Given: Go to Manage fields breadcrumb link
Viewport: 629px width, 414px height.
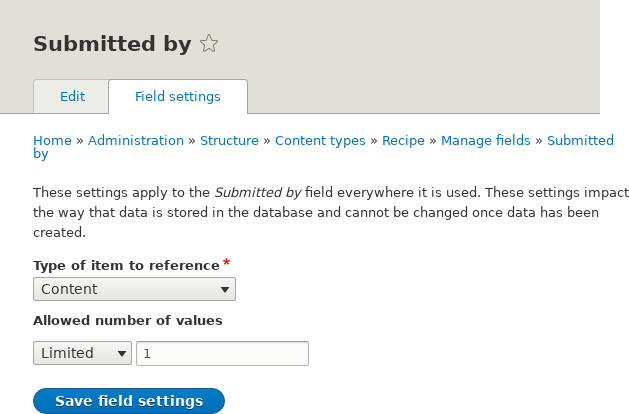Looking at the screenshot, I should click(x=486, y=141).
